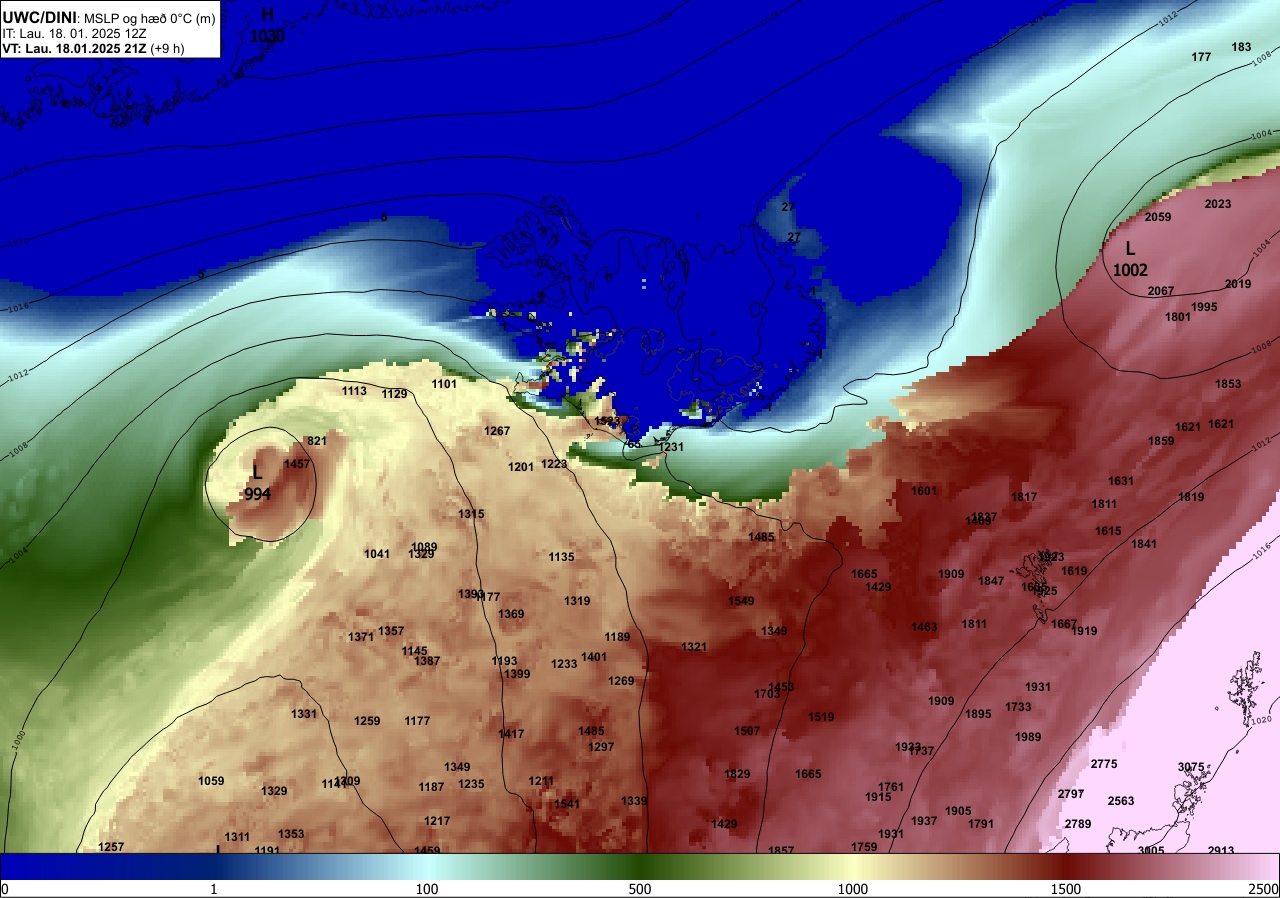Click the low pressure label 'L 994'
The image size is (1280, 898).
coord(257,482)
